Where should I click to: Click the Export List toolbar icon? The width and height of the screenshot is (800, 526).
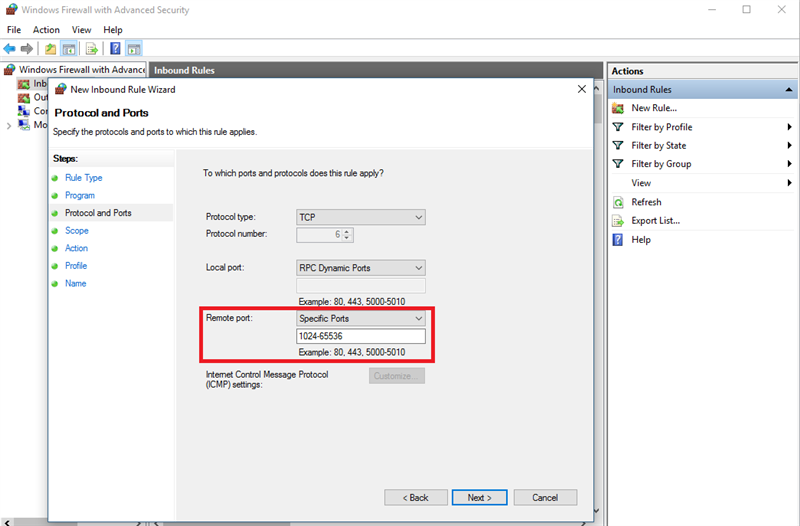(x=92, y=48)
